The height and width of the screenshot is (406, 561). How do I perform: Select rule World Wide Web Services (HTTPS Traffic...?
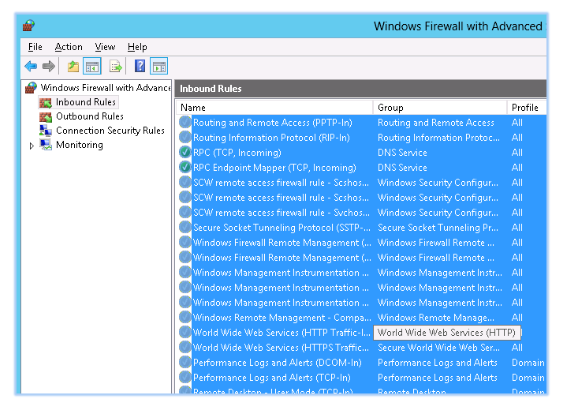(x=281, y=348)
